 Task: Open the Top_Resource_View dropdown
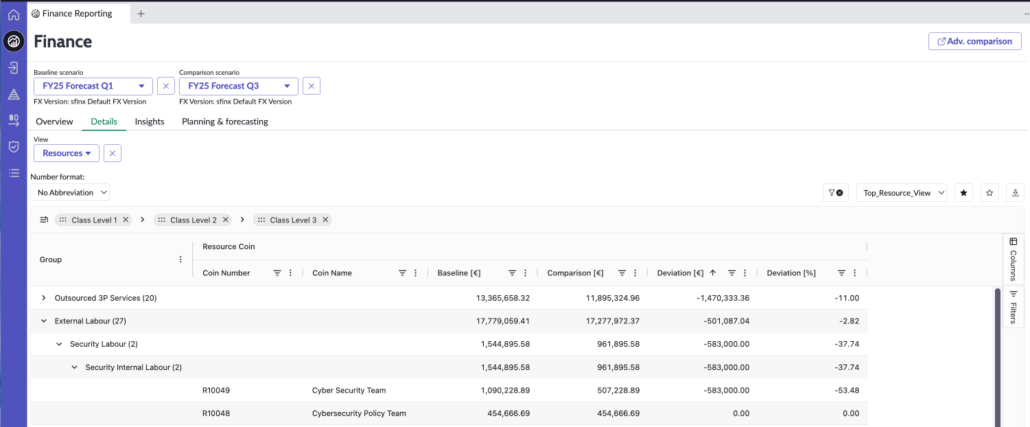pyautogui.click(x=900, y=192)
